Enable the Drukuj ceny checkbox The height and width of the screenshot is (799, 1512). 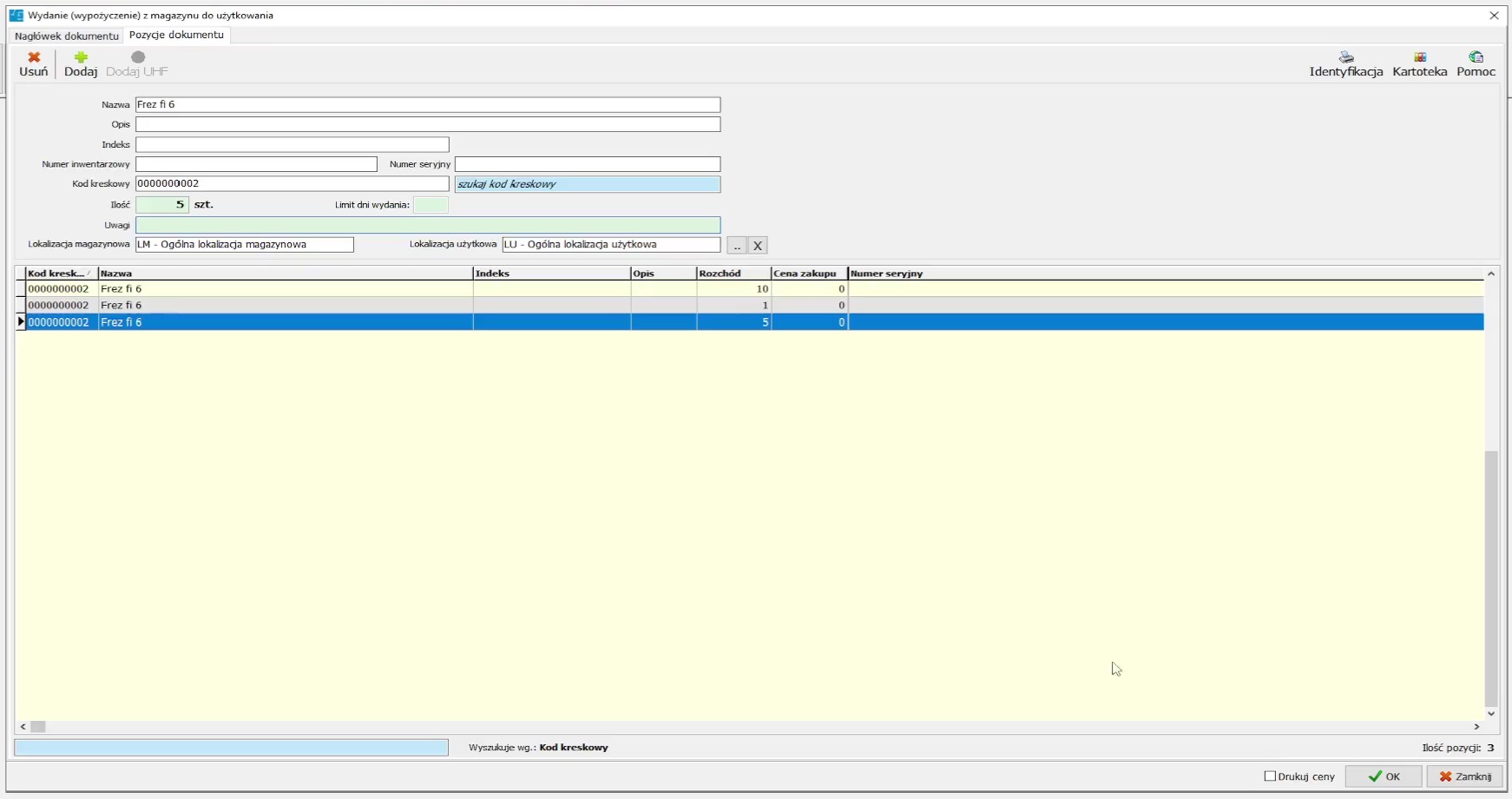[x=1270, y=776]
